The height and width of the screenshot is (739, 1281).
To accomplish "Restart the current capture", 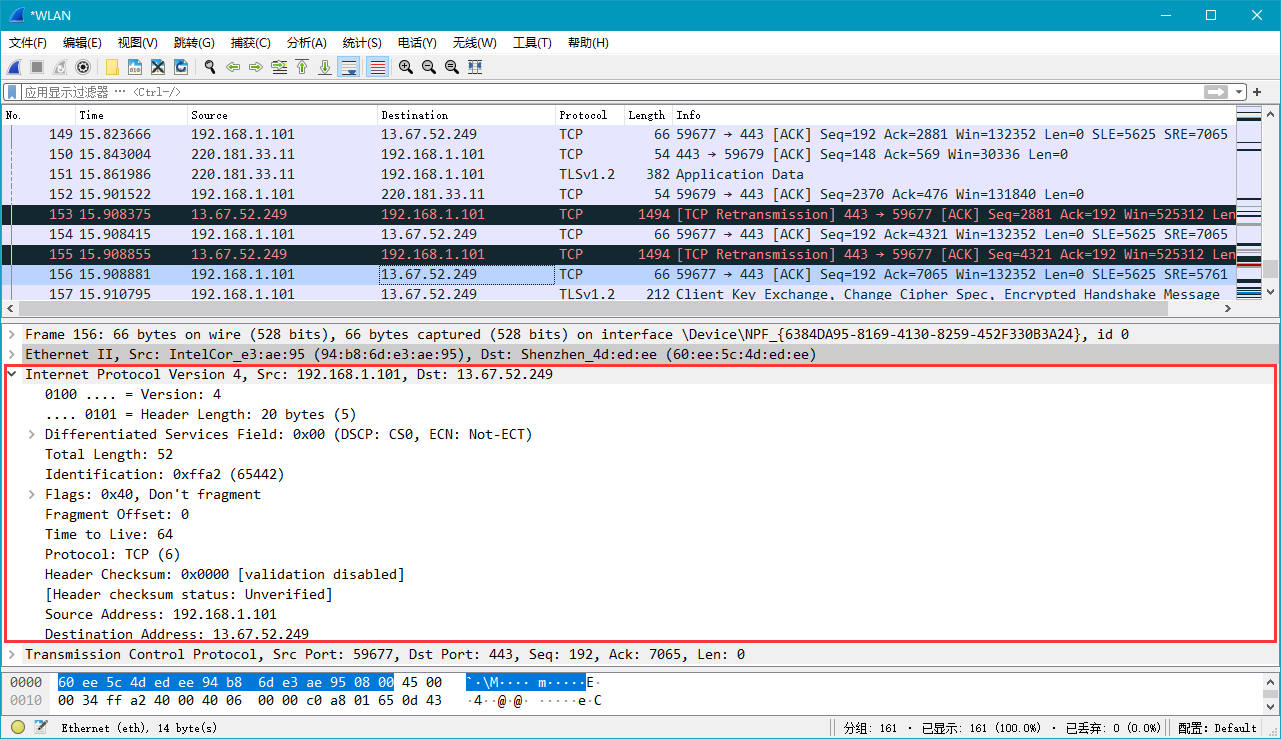I will point(60,67).
